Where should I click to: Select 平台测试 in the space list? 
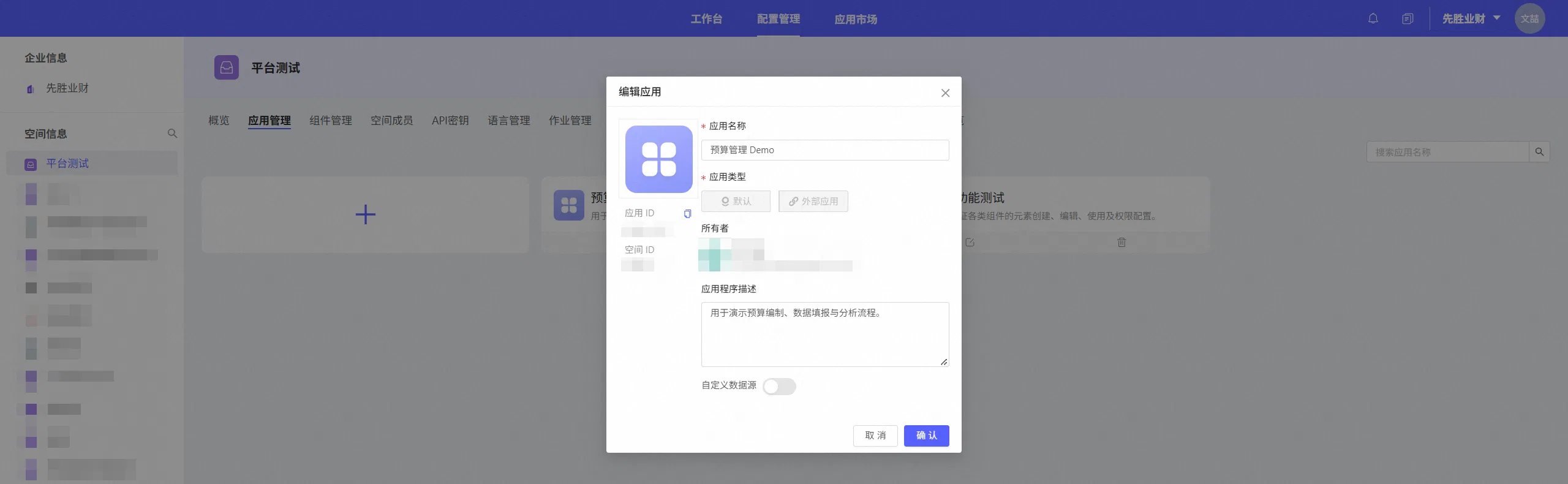point(92,164)
